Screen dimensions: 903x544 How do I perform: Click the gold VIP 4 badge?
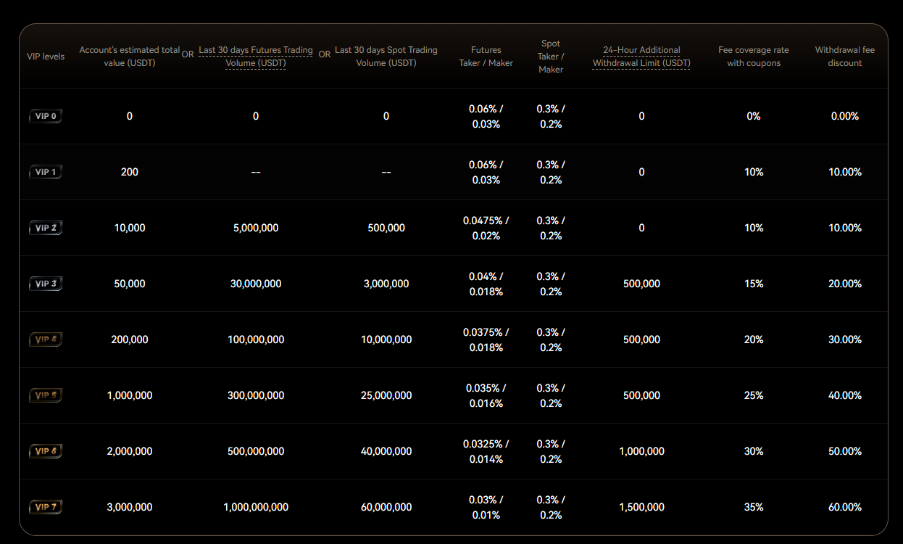point(45,340)
